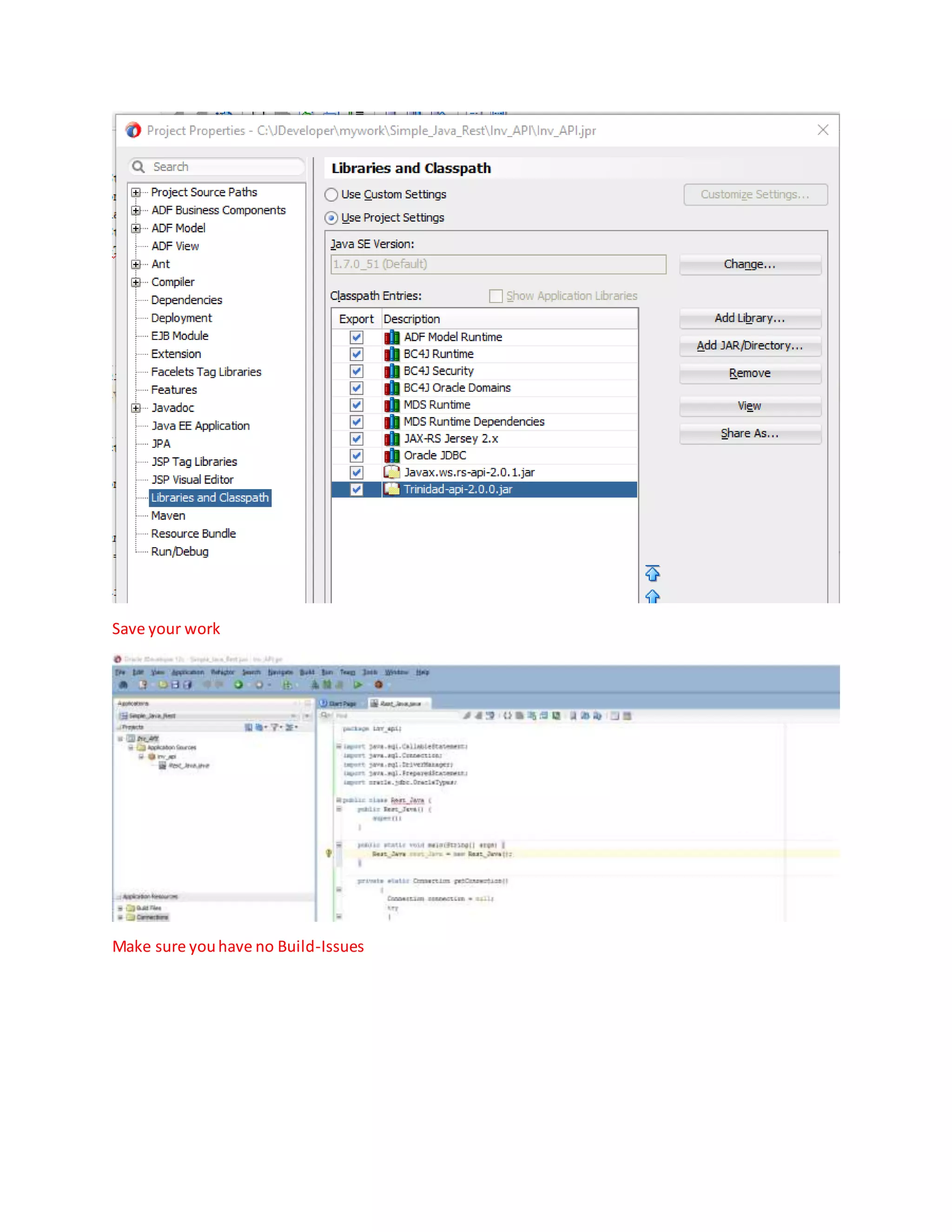Screen dimensions: 952x1232
Task: Uncheck Export for JAX-RS Jersey 2.x
Action: tap(357, 439)
